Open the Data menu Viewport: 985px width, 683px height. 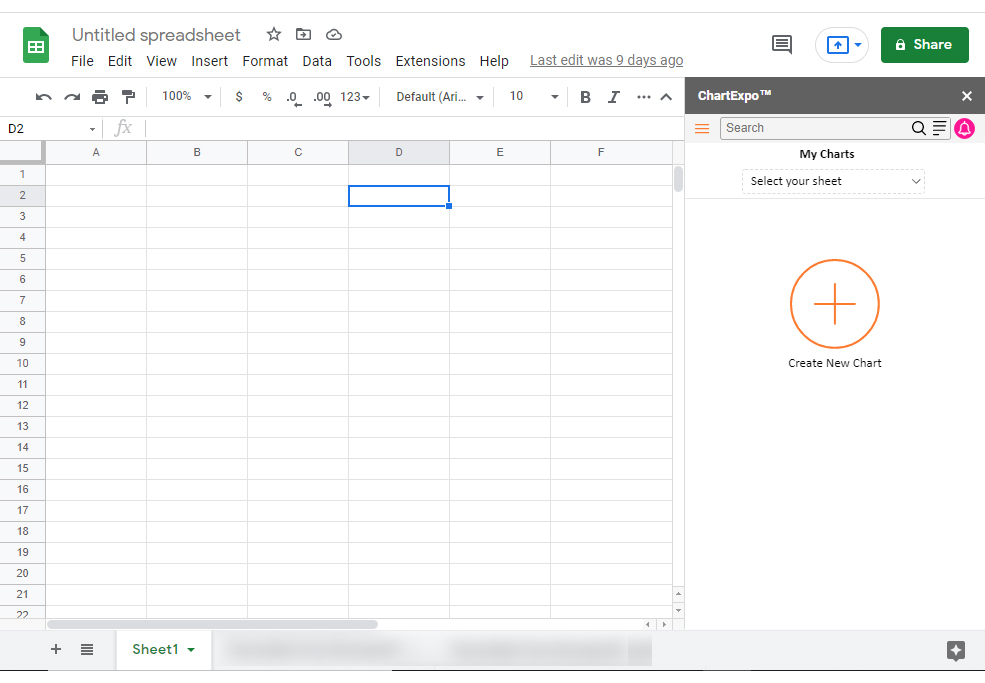tap(317, 61)
